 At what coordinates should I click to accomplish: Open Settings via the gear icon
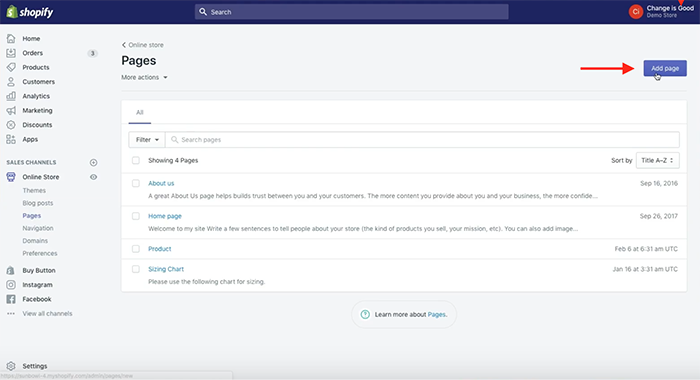[x=11, y=366]
